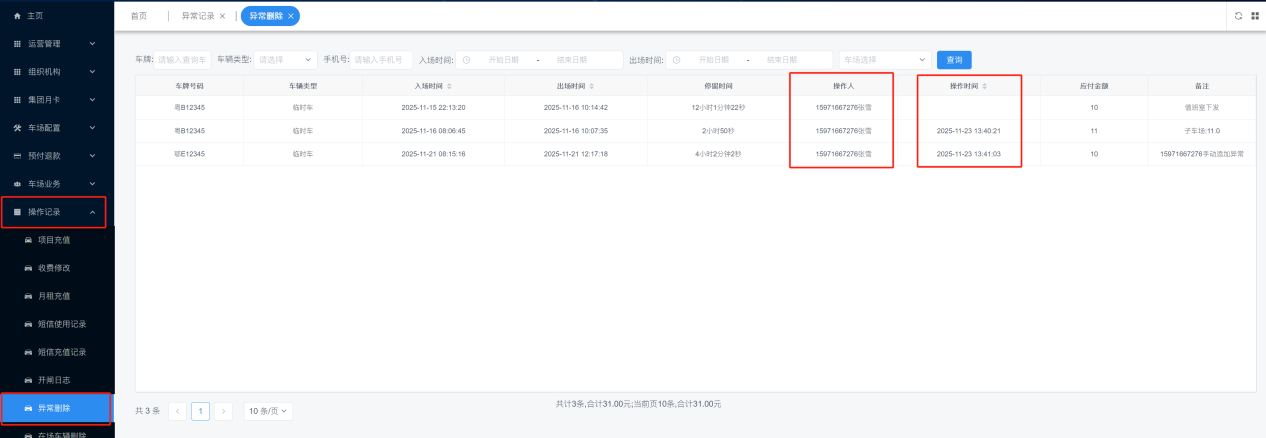The height and width of the screenshot is (438, 1266).
Task: Sort table by 出场时间 column
Action: point(592,86)
